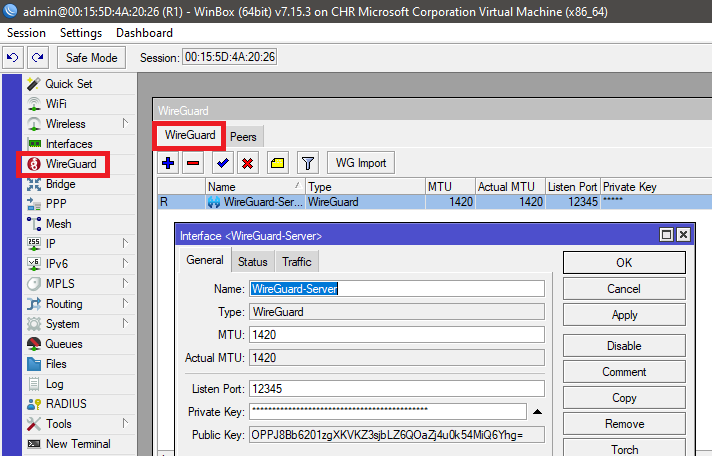Click Remove button in dialog

pyautogui.click(x=624, y=423)
